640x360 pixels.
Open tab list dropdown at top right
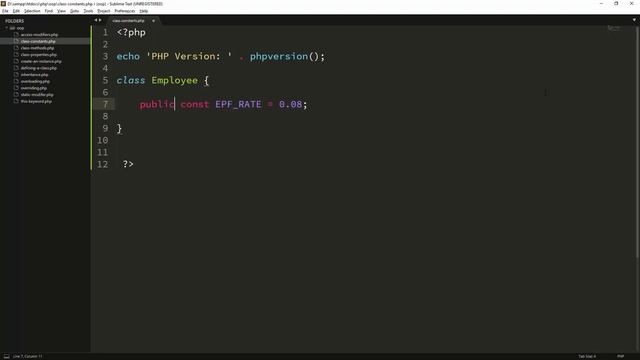click(x=634, y=20)
